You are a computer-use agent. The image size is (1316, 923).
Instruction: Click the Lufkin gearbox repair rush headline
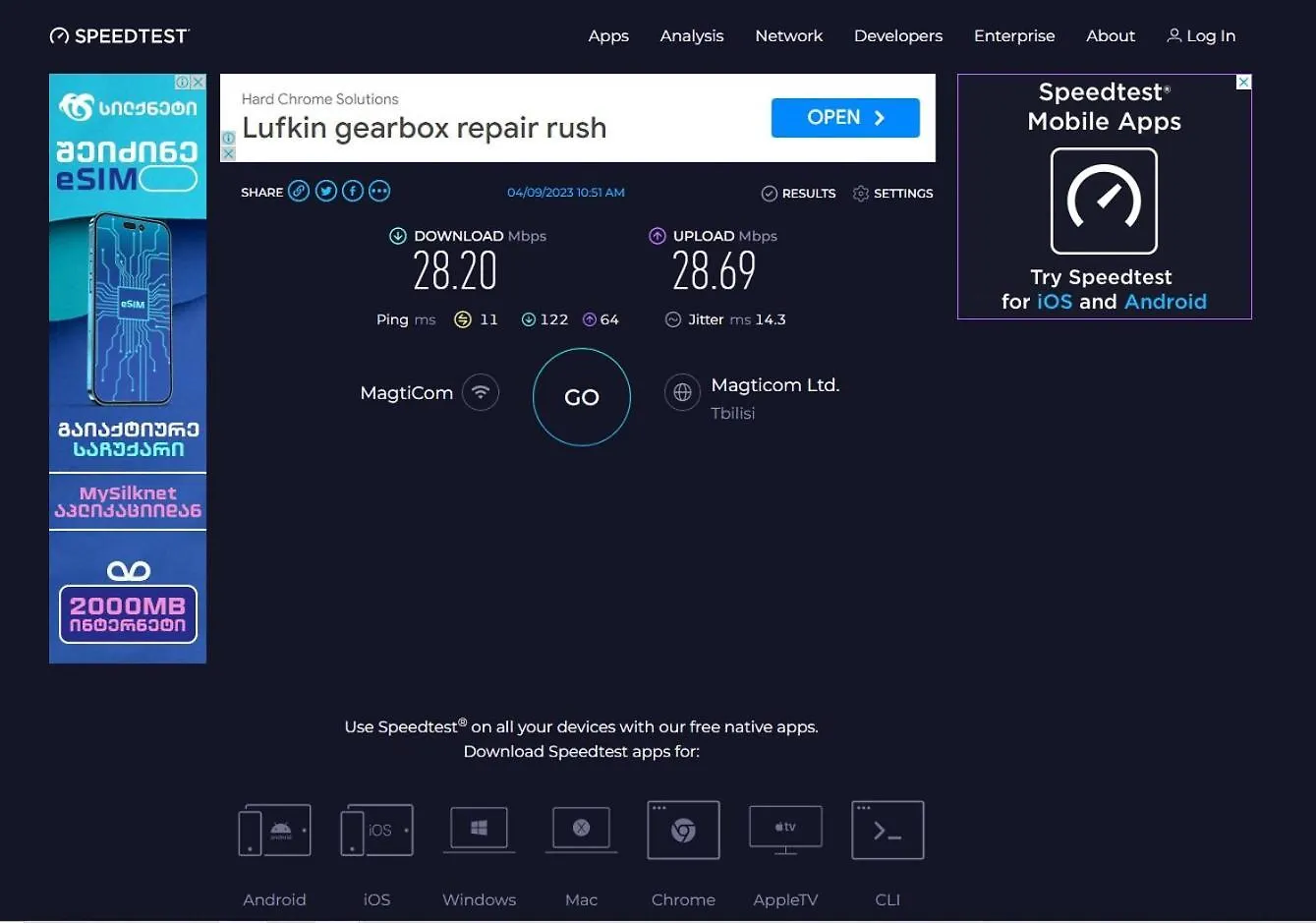424,128
